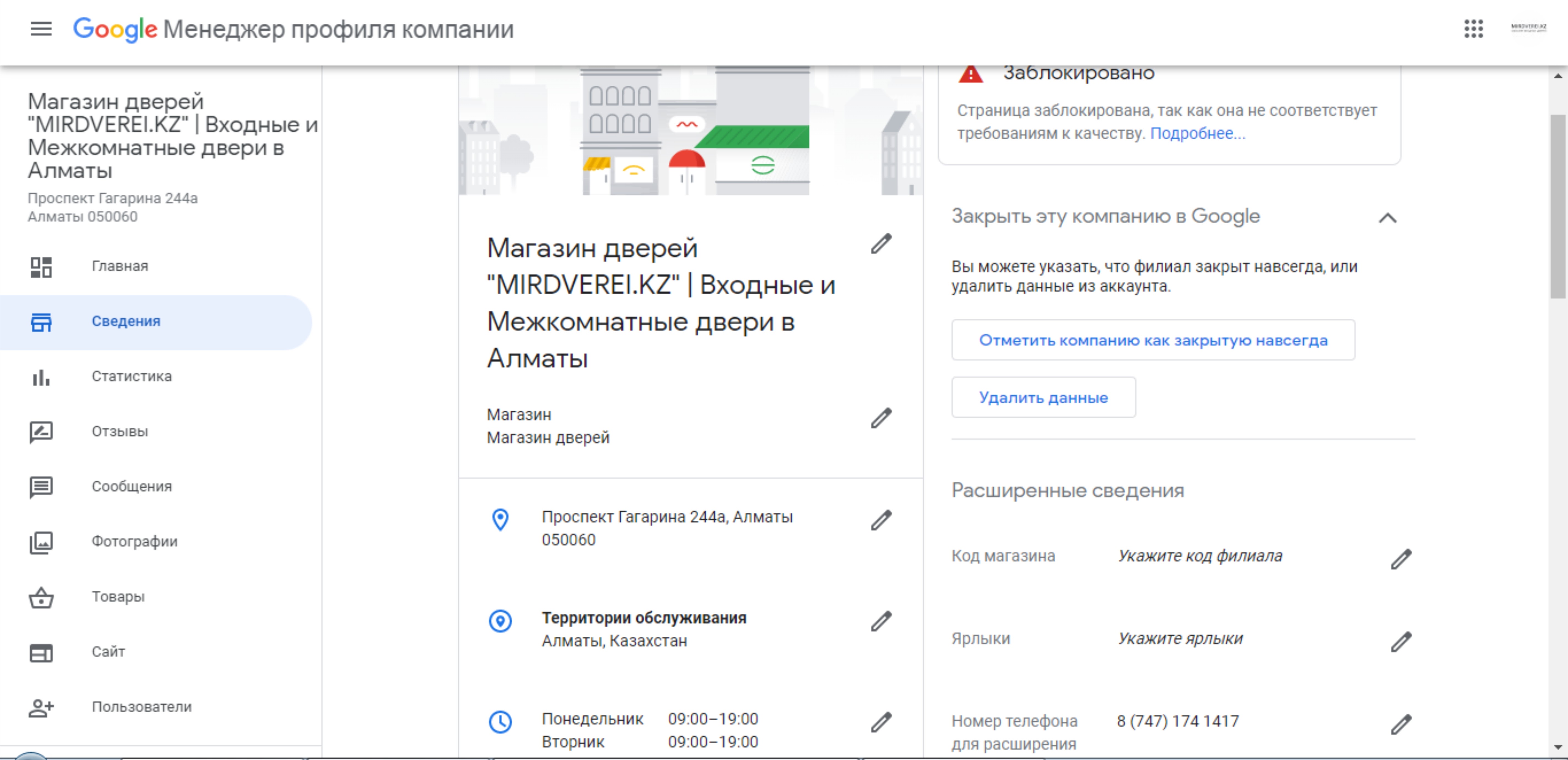Click the Сообщения chat icon
This screenshot has width=1568, height=760.
click(x=41, y=487)
